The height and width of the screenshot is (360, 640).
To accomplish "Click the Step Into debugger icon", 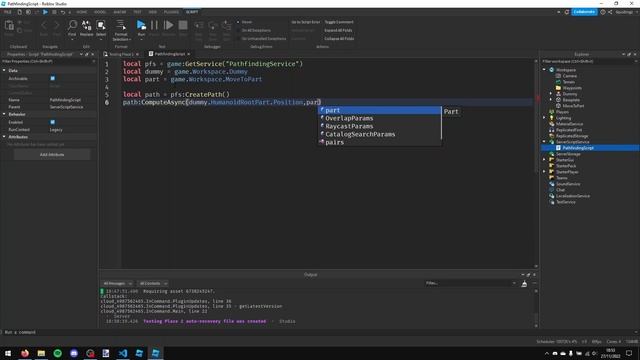I will pos(199,26).
